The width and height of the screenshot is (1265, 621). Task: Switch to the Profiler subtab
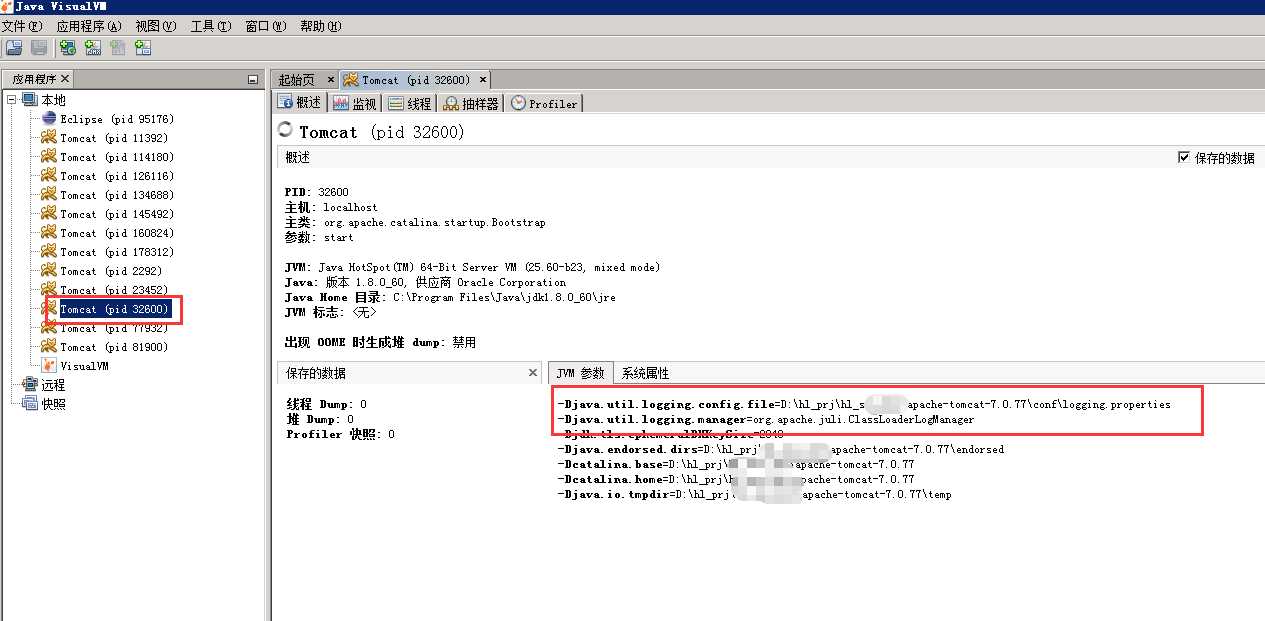click(x=544, y=103)
